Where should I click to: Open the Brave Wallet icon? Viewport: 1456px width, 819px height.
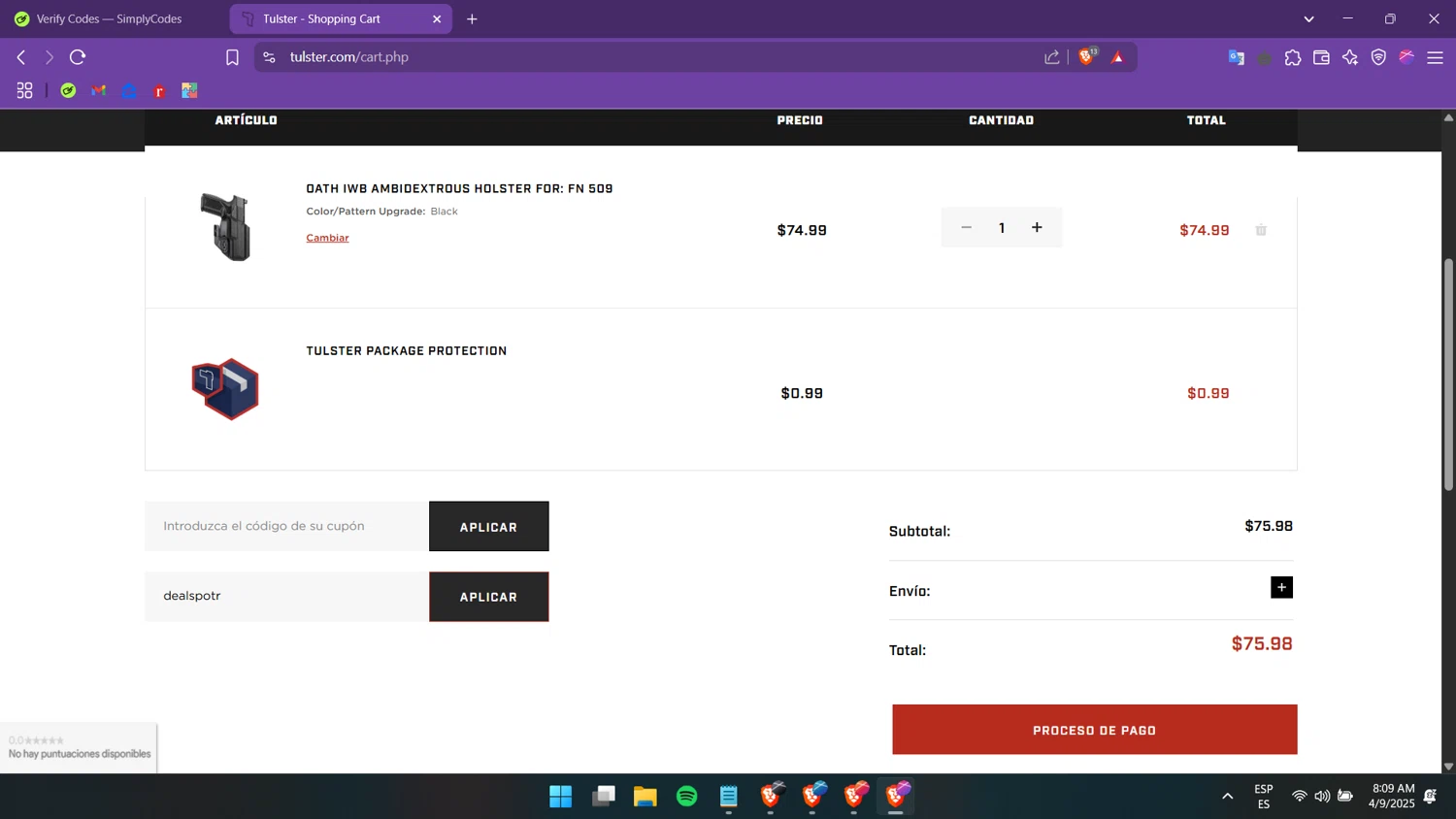click(1321, 58)
